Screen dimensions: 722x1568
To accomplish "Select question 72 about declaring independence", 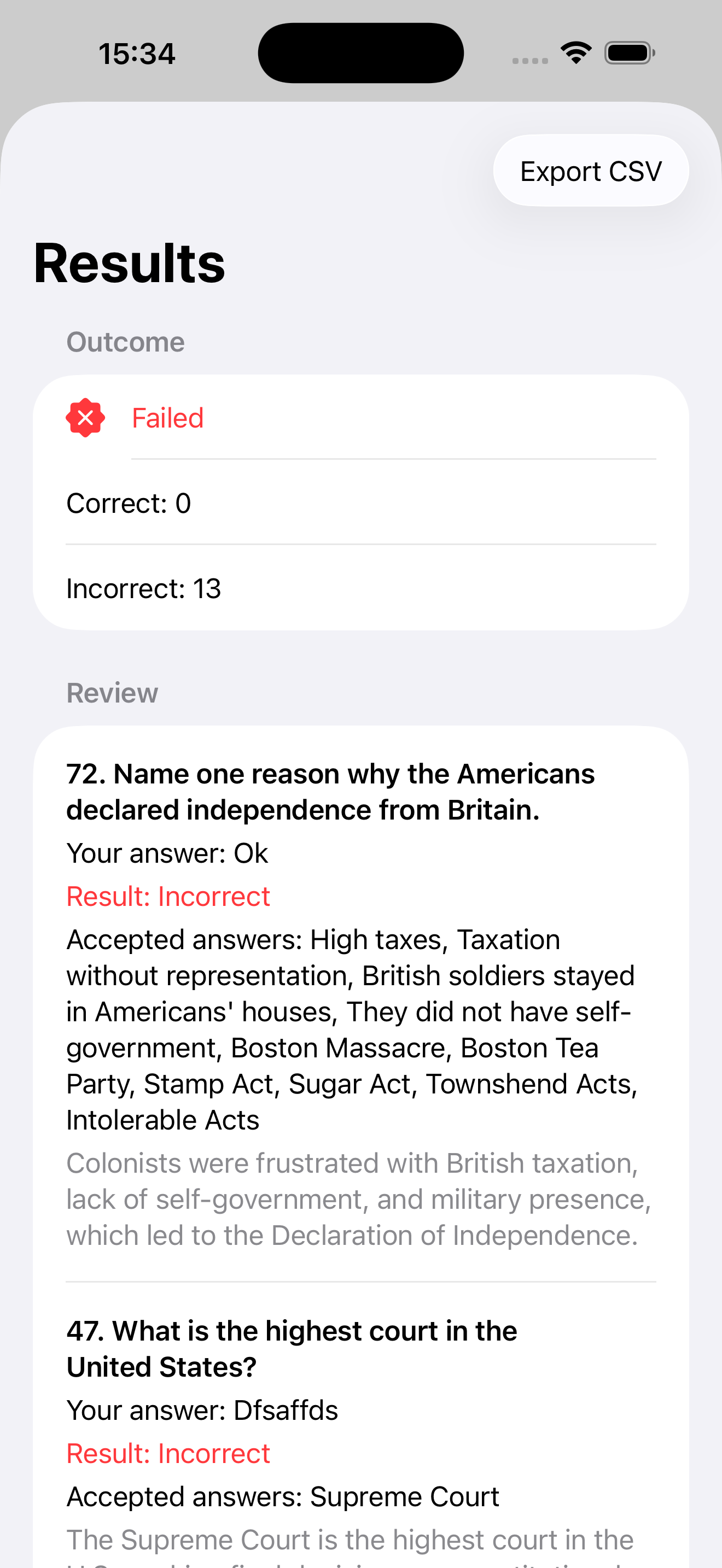I will tap(330, 792).
